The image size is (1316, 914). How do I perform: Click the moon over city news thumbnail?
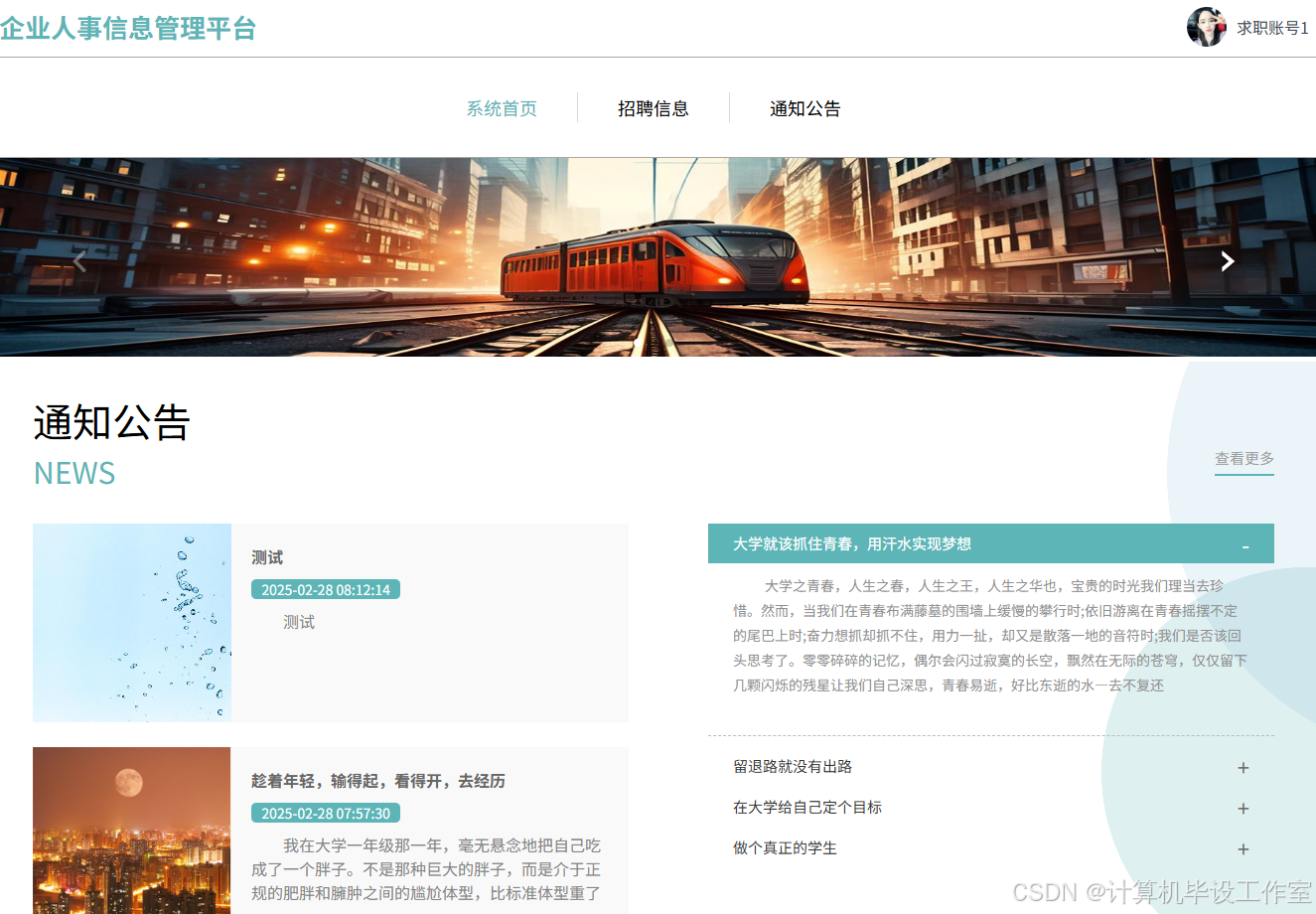pyautogui.click(x=132, y=831)
